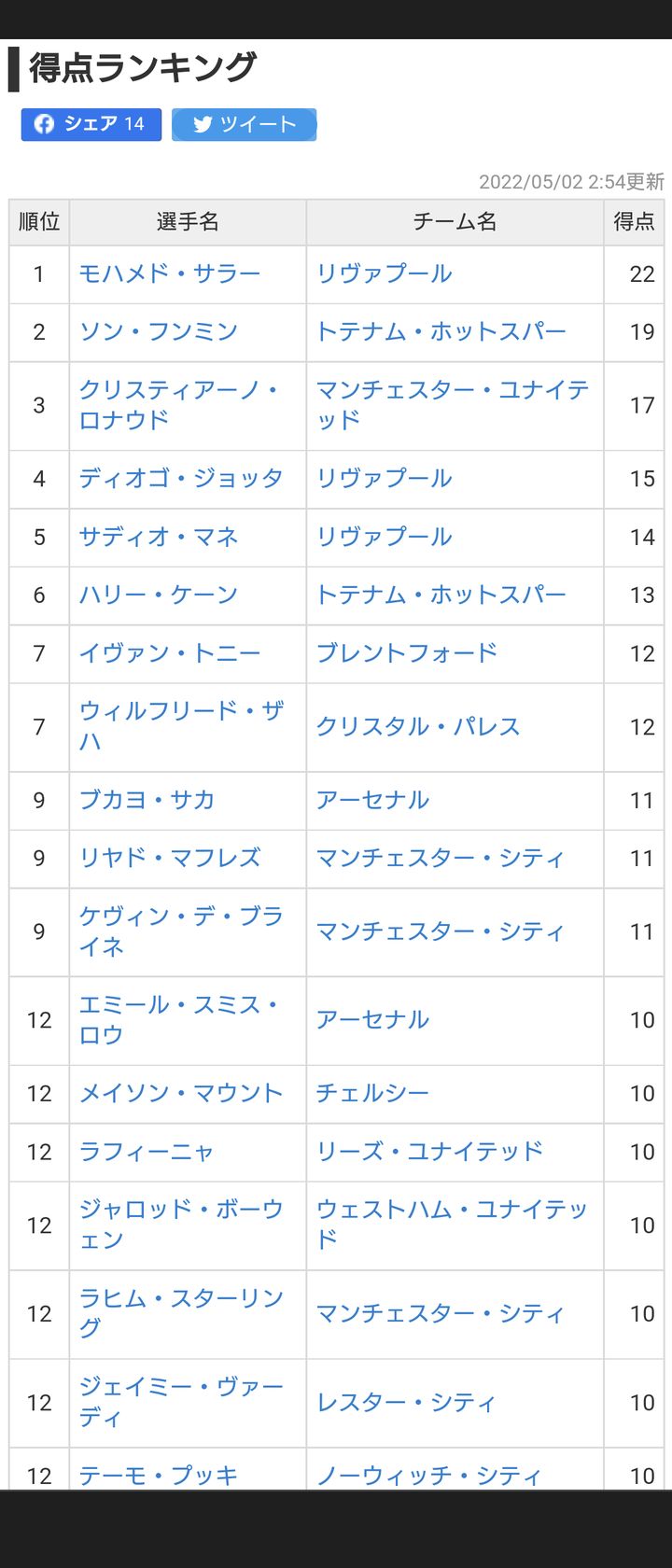Open team ウェストハム・ユナイテッド
The height and width of the screenshot is (1568, 672).
[452, 1225]
